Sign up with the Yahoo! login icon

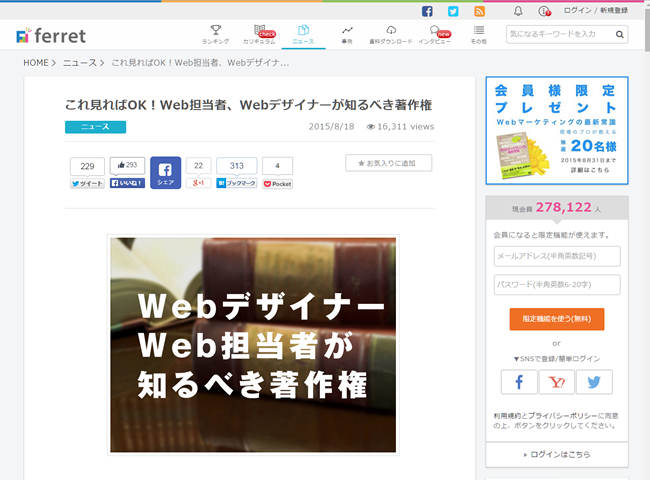(x=556, y=382)
